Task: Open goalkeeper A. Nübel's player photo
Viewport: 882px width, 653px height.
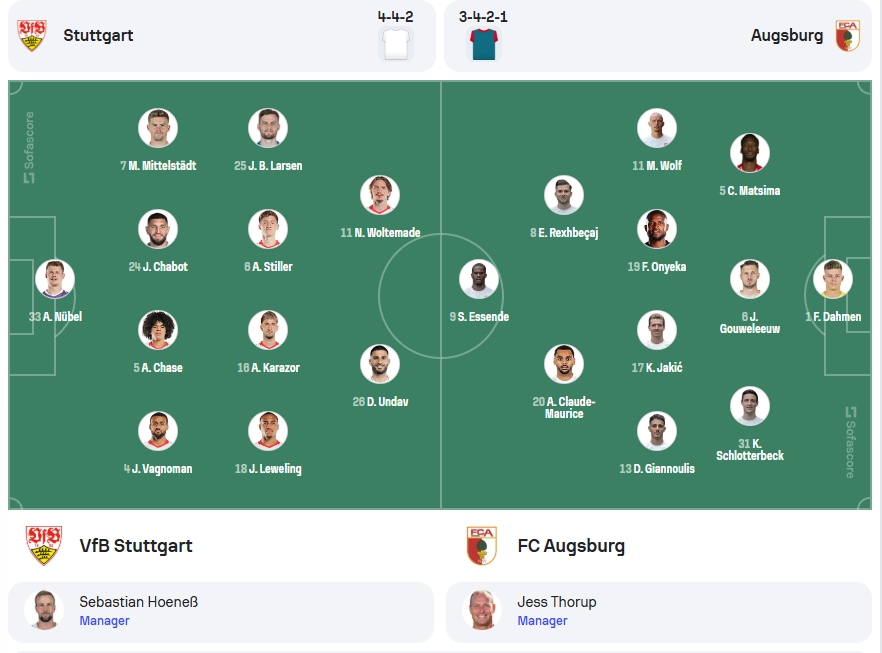Action: click(55, 279)
